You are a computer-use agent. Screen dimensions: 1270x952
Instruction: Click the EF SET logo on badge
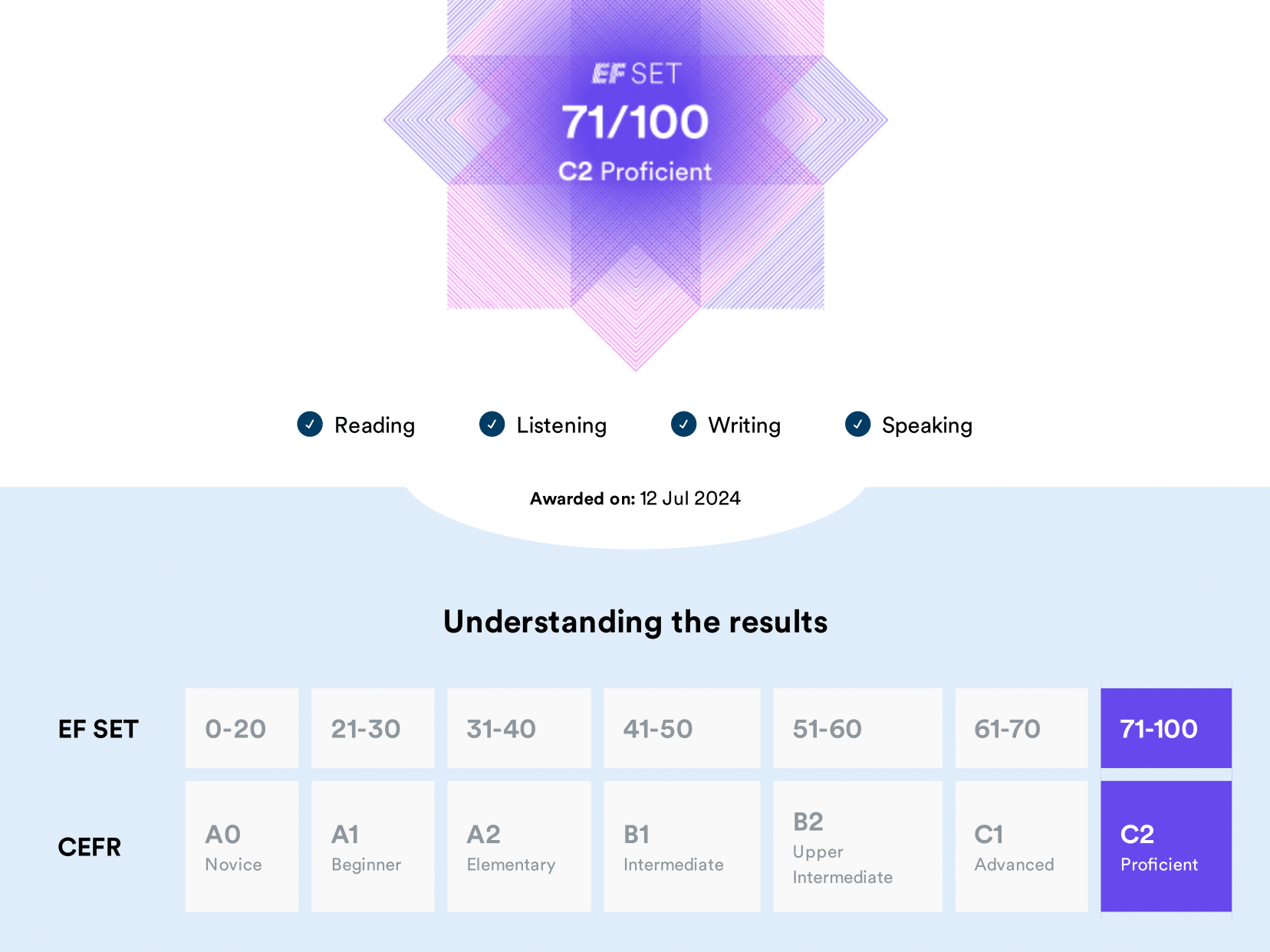[x=636, y=74]
